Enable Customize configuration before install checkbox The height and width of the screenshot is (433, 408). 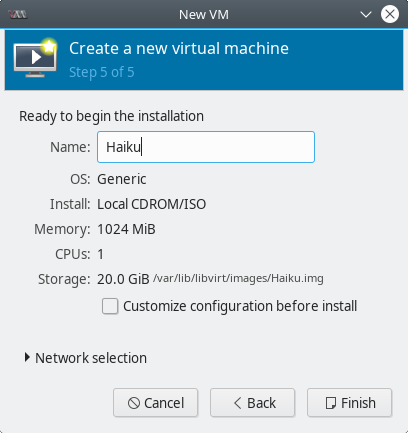pyautogui.click(x=110, y=306)
